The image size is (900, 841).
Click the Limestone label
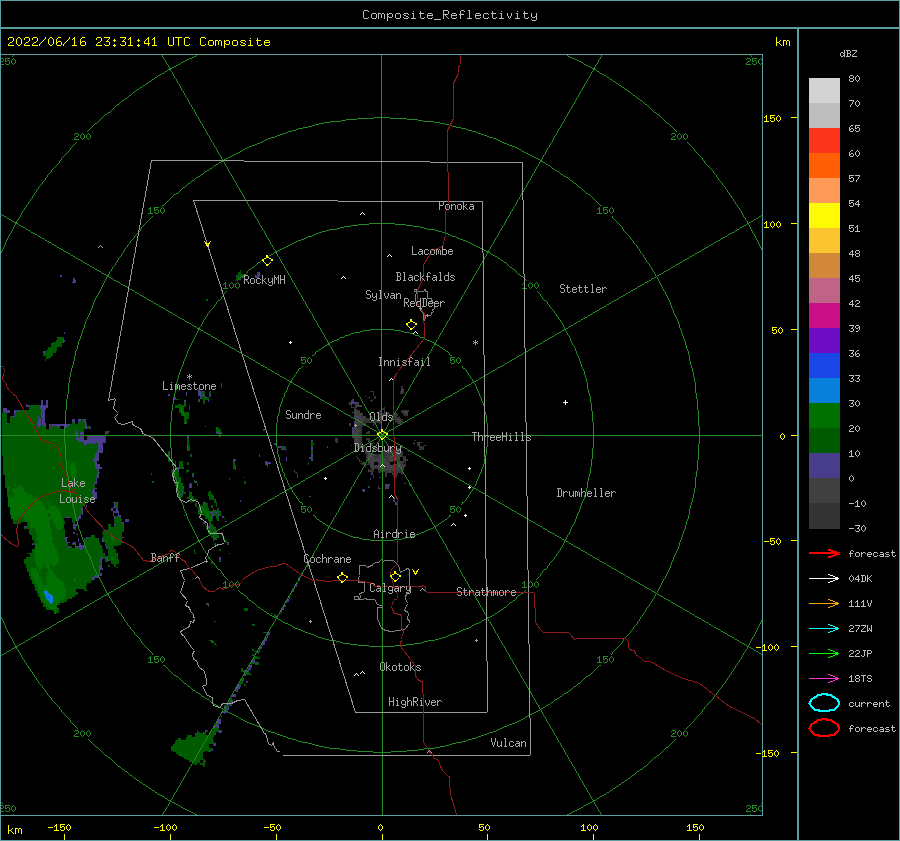pos(189,386)
